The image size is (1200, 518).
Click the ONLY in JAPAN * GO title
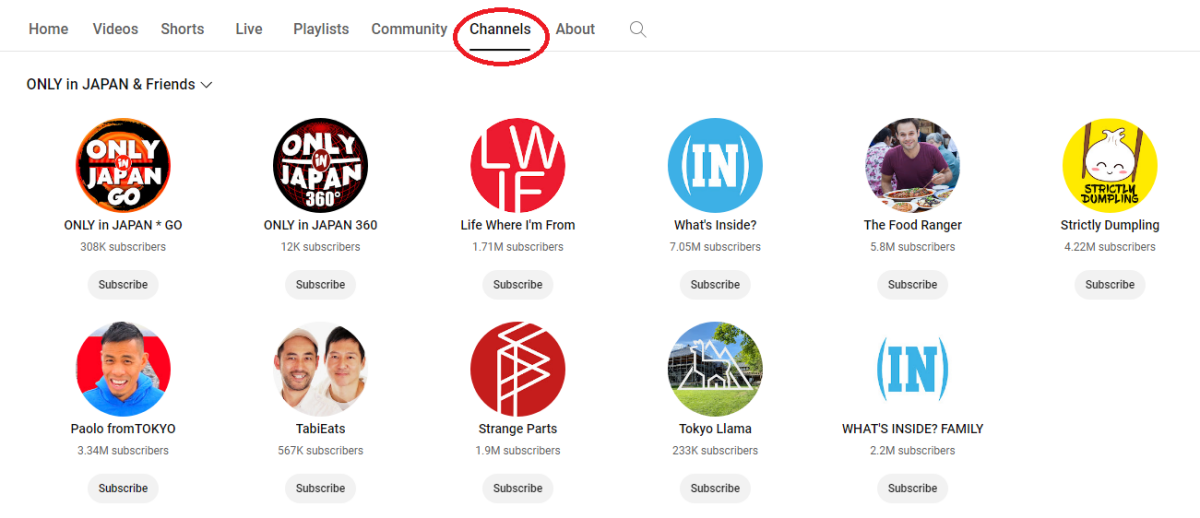[x=123, y=225]
